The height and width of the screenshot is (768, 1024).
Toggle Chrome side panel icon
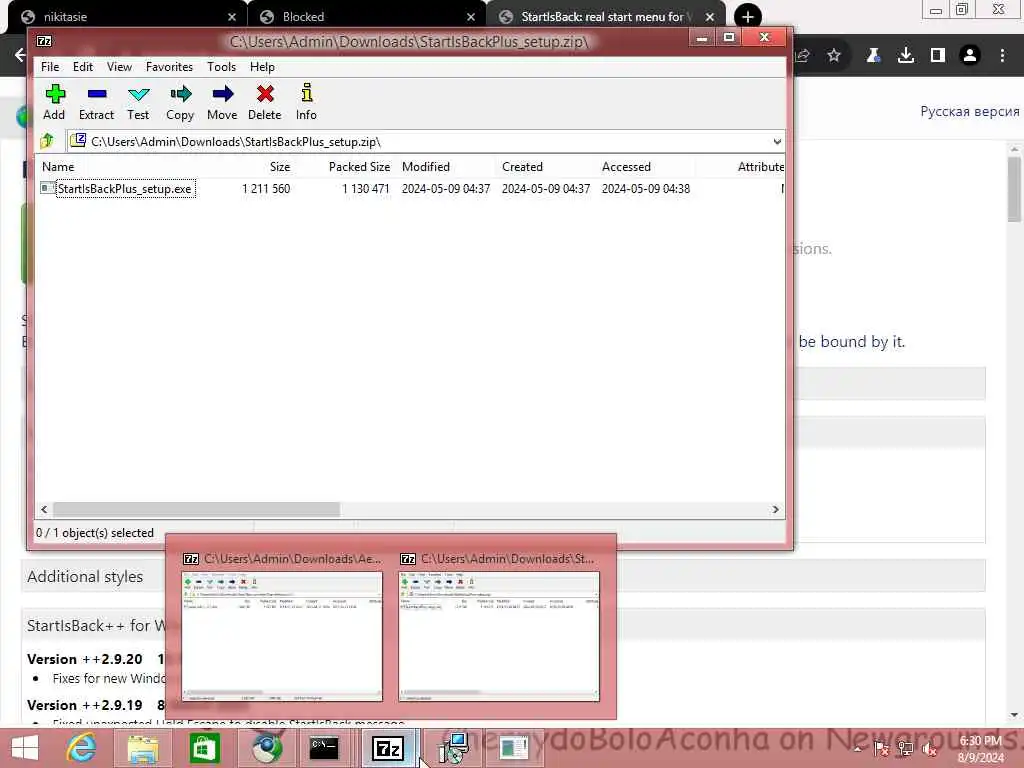938,56
